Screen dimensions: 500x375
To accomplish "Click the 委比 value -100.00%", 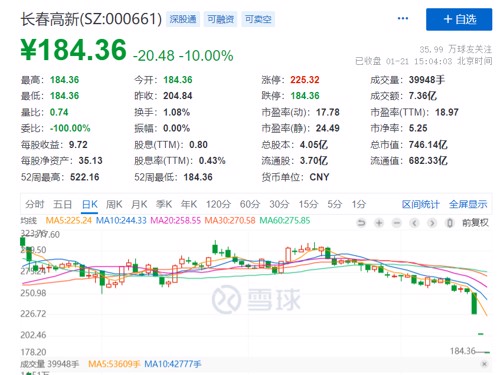I will [x=70, y=128].
